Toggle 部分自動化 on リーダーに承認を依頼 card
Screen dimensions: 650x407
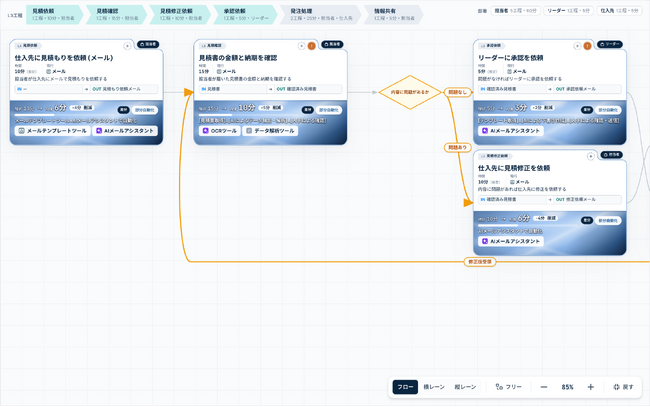(608, 110)
